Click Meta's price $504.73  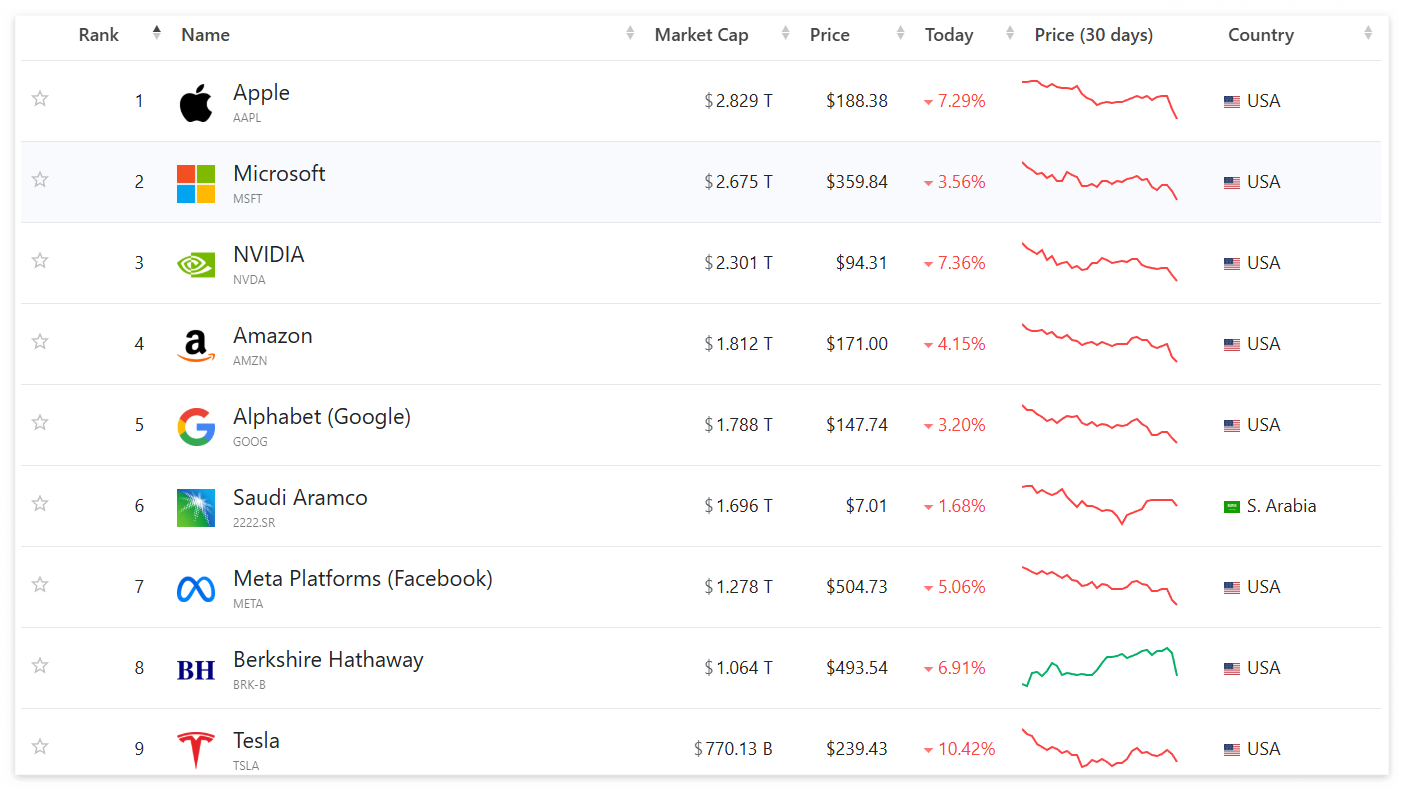[857, 588]
